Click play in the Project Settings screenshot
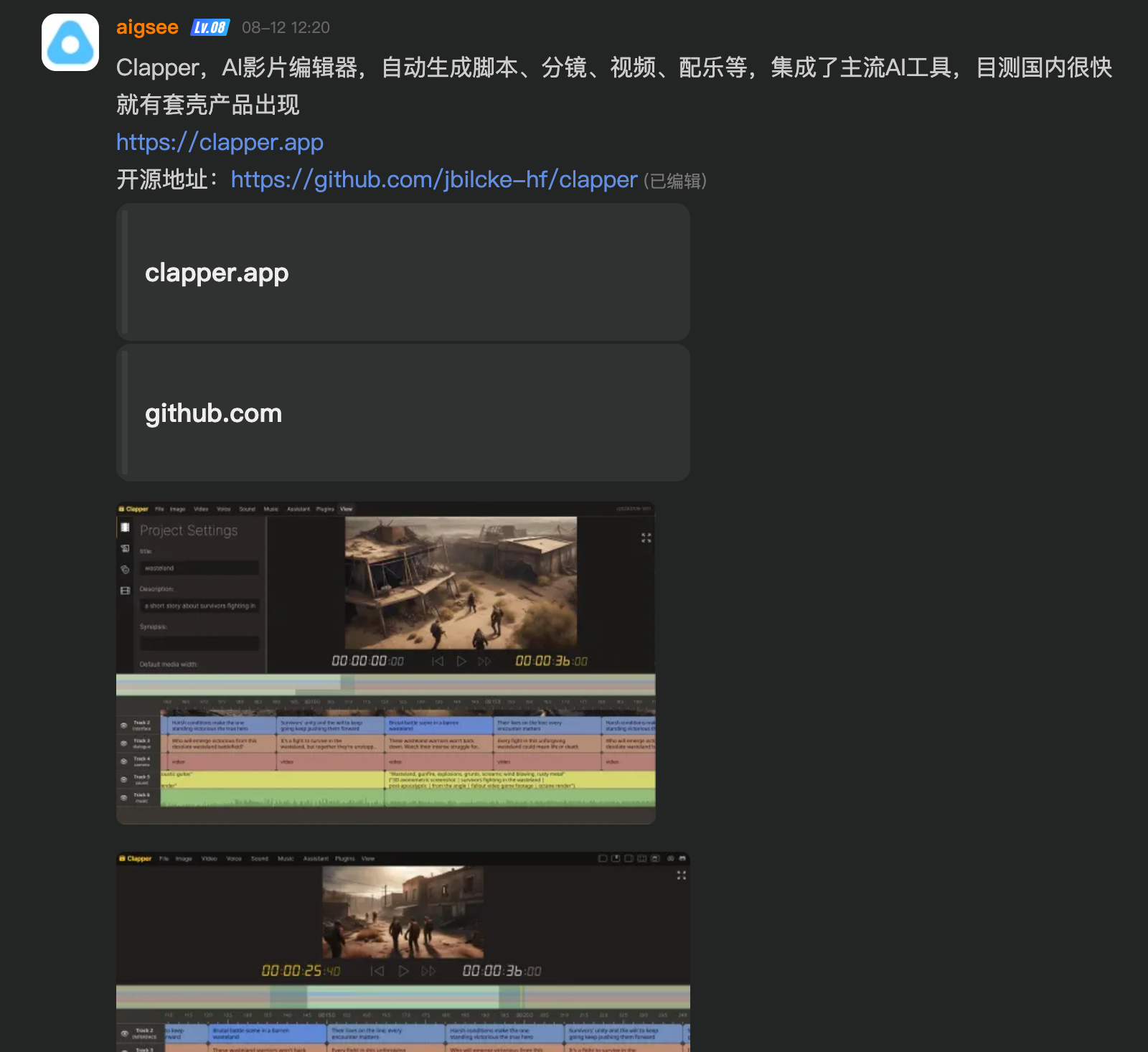This screenshot has width=1148, height=1052. tap(461, 661)
